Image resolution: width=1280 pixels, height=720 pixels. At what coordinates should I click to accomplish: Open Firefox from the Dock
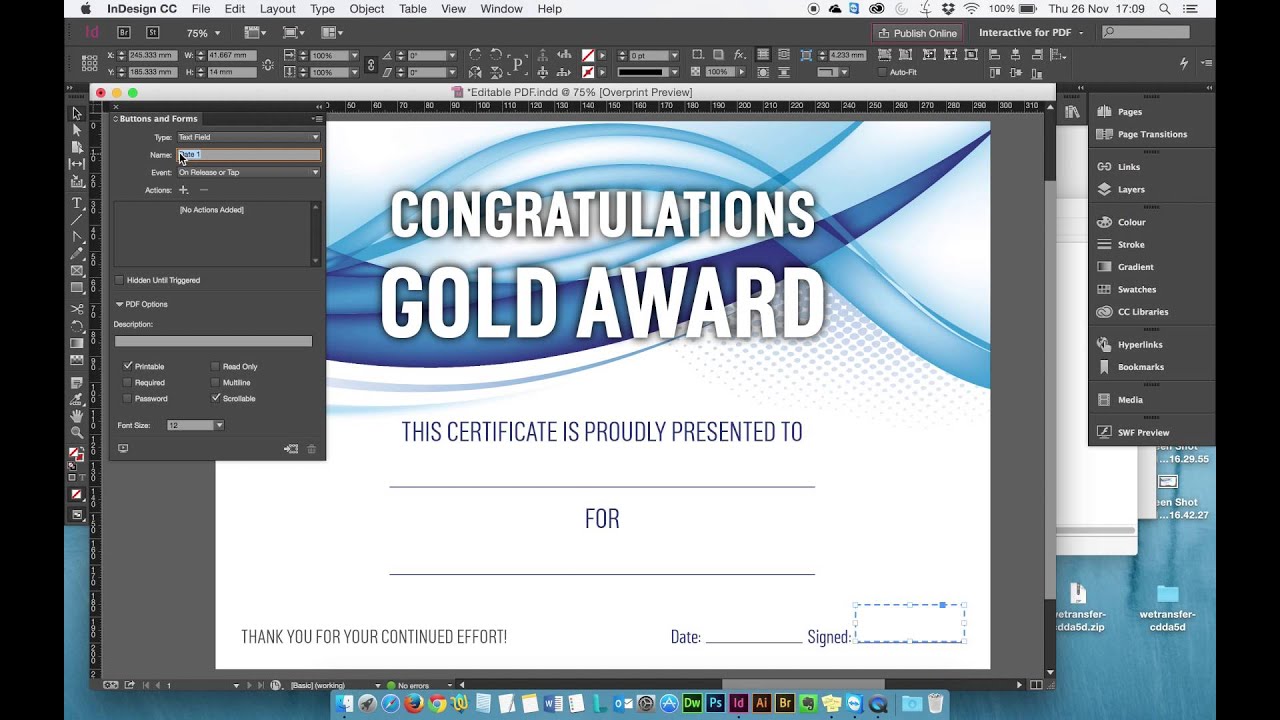(x=414, y=704)
